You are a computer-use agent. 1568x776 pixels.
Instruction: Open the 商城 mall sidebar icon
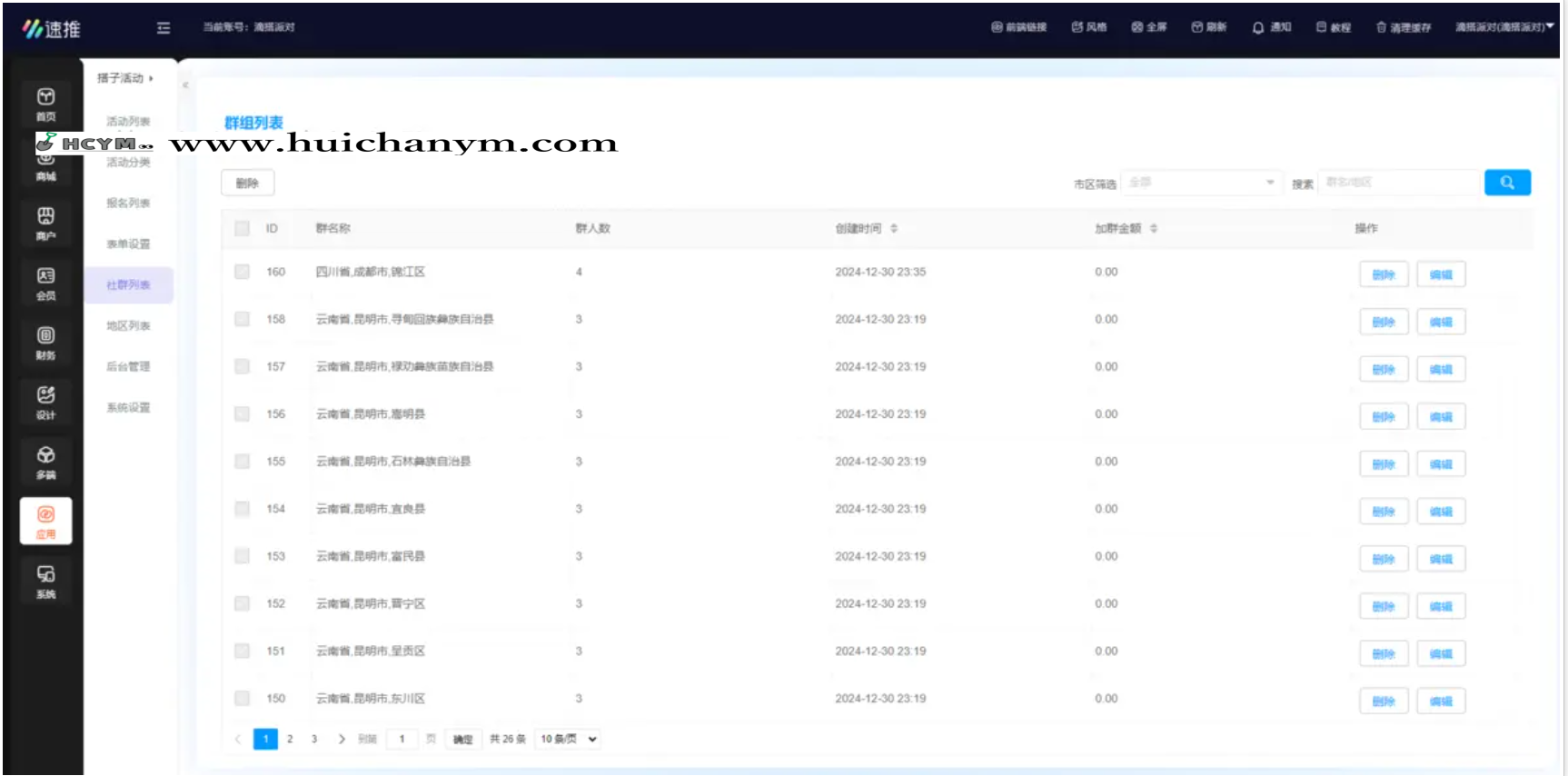(45, 166)
